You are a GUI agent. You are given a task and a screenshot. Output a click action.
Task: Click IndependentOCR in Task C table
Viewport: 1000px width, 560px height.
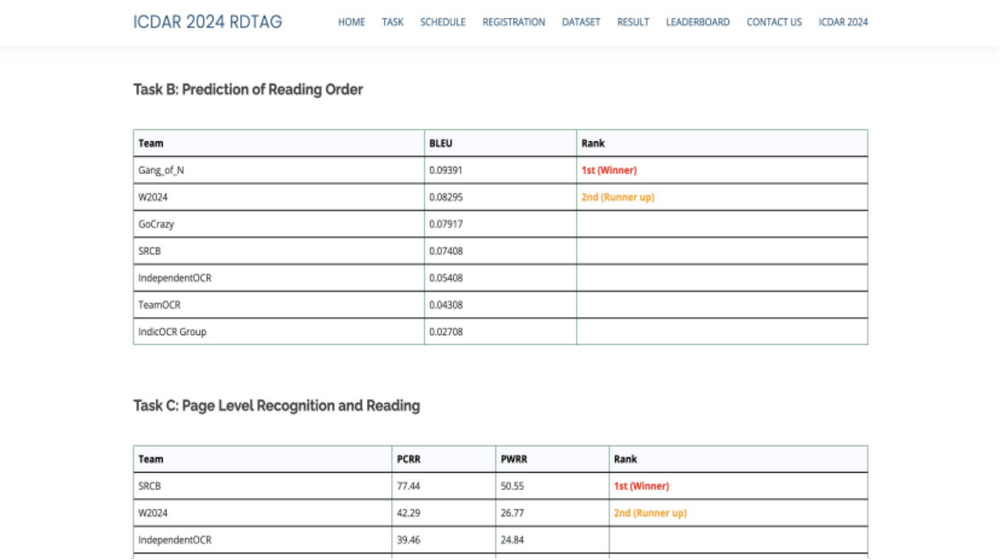(x=175, y=540)
